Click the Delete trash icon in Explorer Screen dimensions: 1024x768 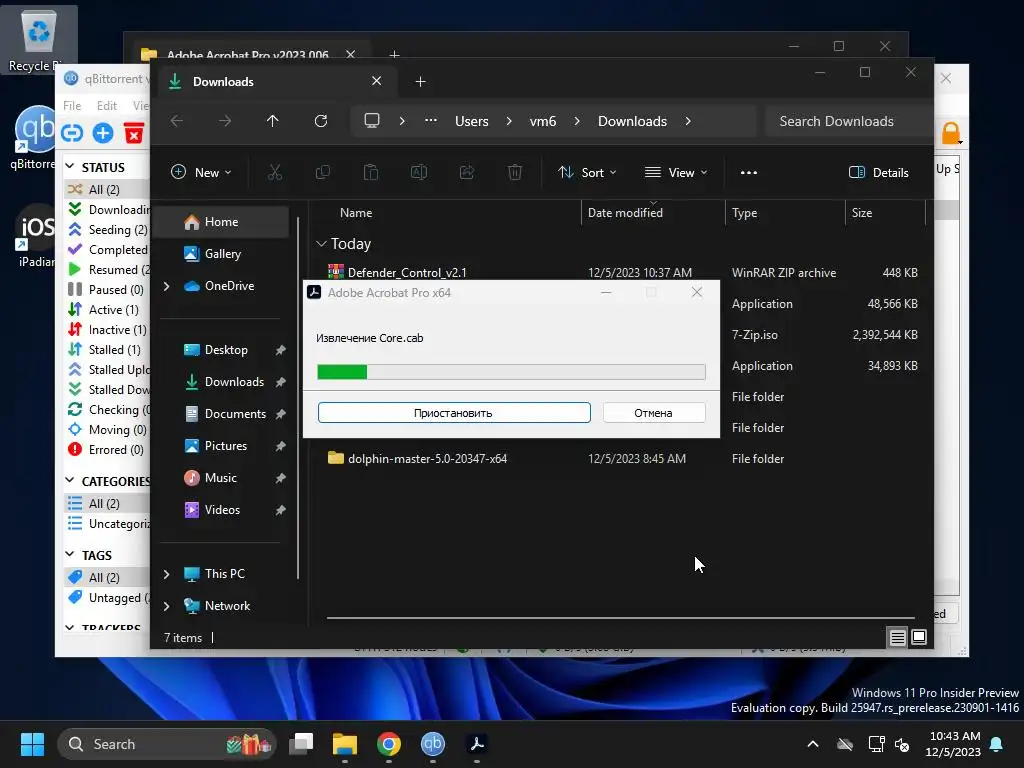tap(515, 172)
